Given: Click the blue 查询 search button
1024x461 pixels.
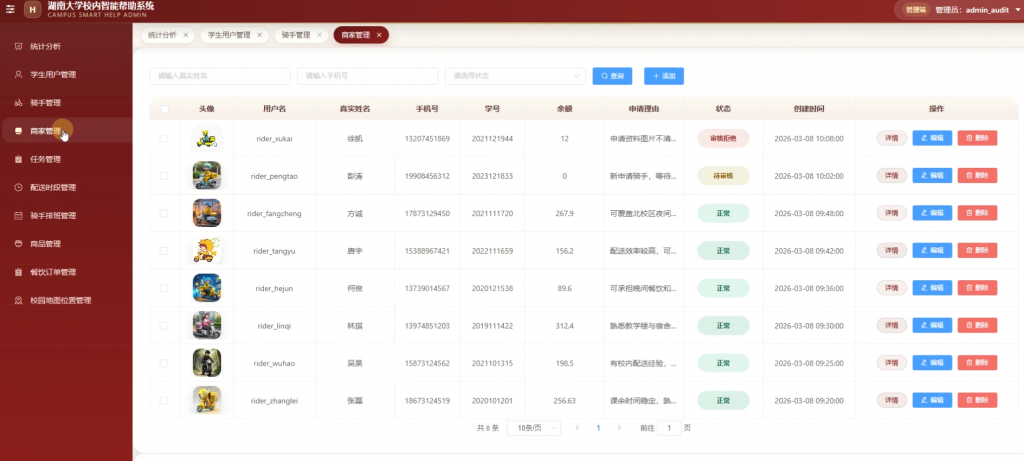Looking at the screenshot, I should tap(613, 76).
